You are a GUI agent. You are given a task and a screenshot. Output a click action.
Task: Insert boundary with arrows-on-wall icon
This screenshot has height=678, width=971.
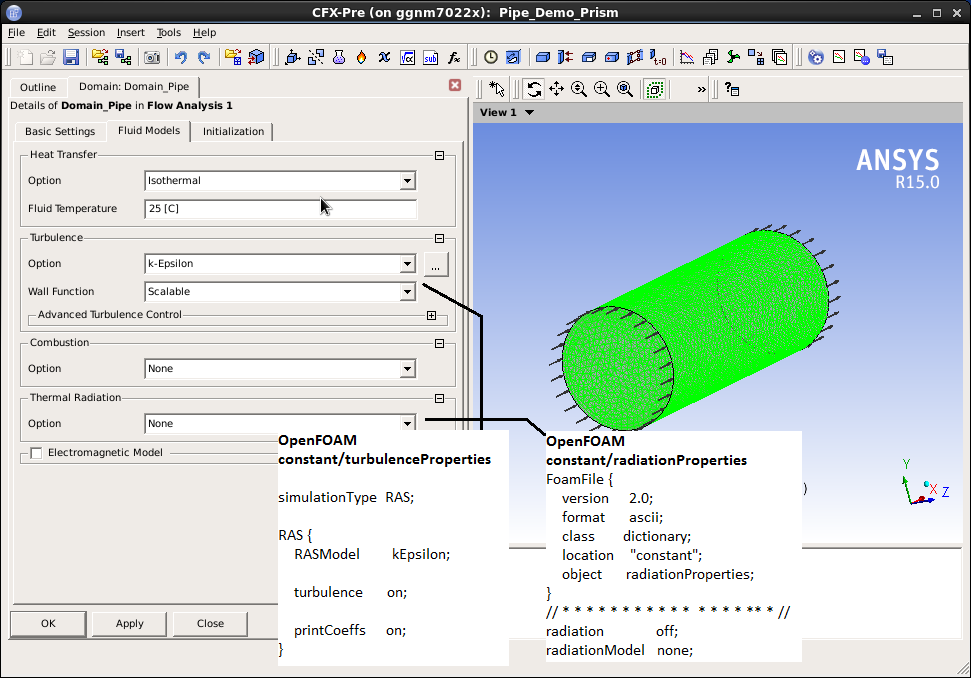tap(565, 58)
